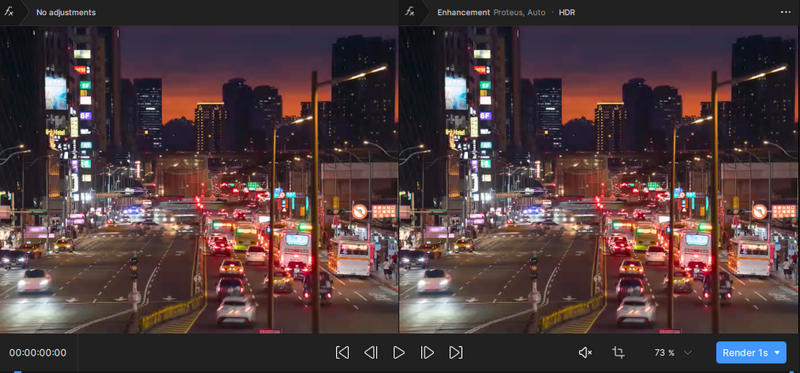800x373 pixels.
Task: Click the left original video preview
Action: pyautogui.click(x=198, y=180)
